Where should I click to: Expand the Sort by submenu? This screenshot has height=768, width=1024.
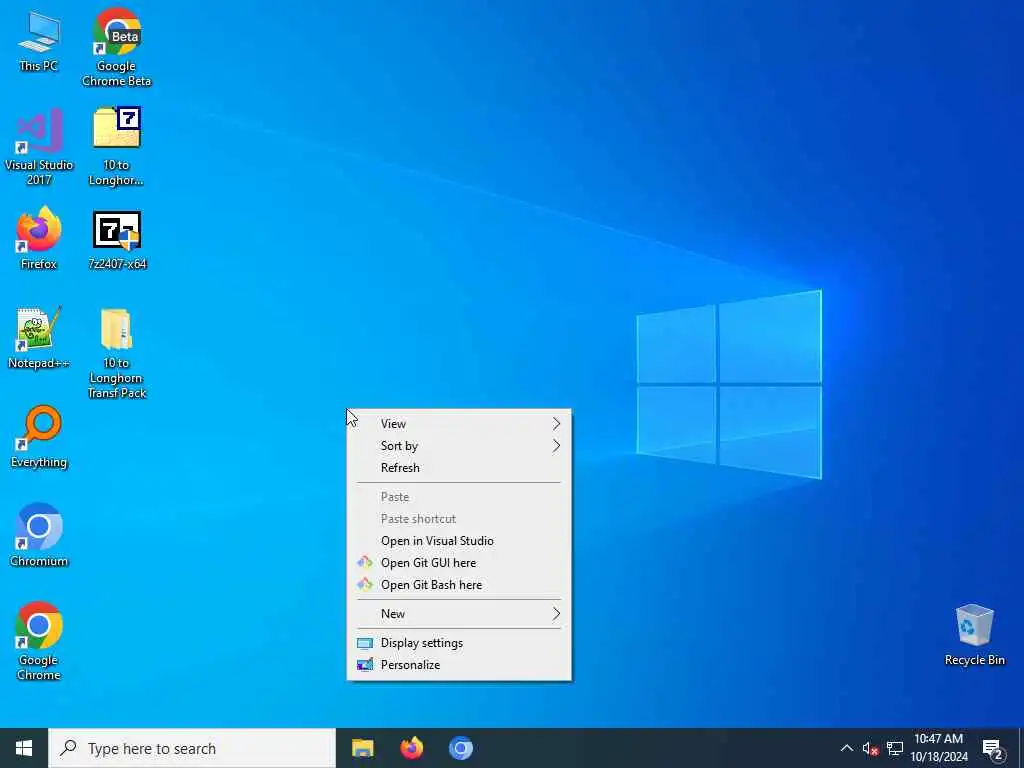click(x=459, y=446)
